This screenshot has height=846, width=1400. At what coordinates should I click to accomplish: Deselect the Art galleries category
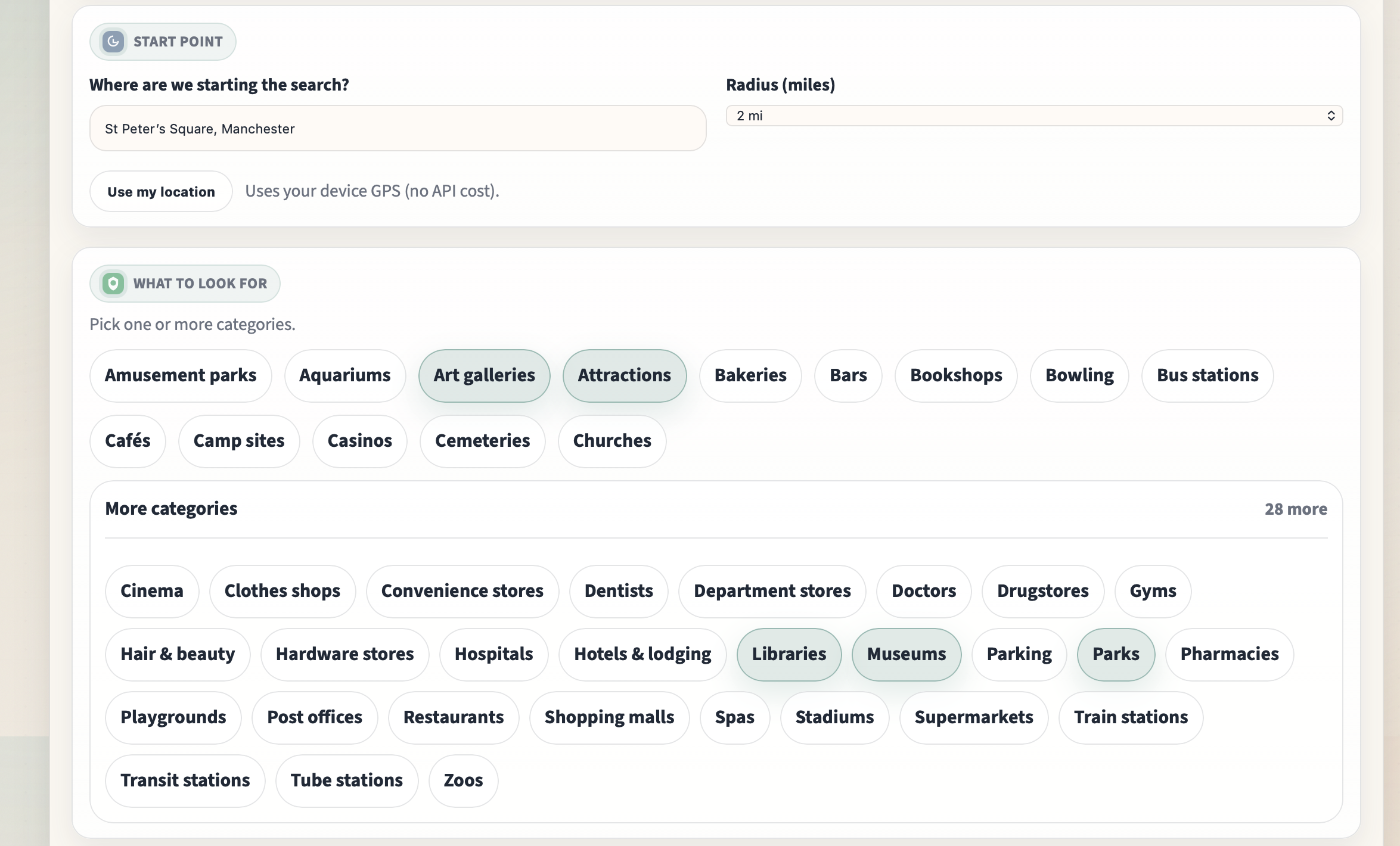click(484, 375)
